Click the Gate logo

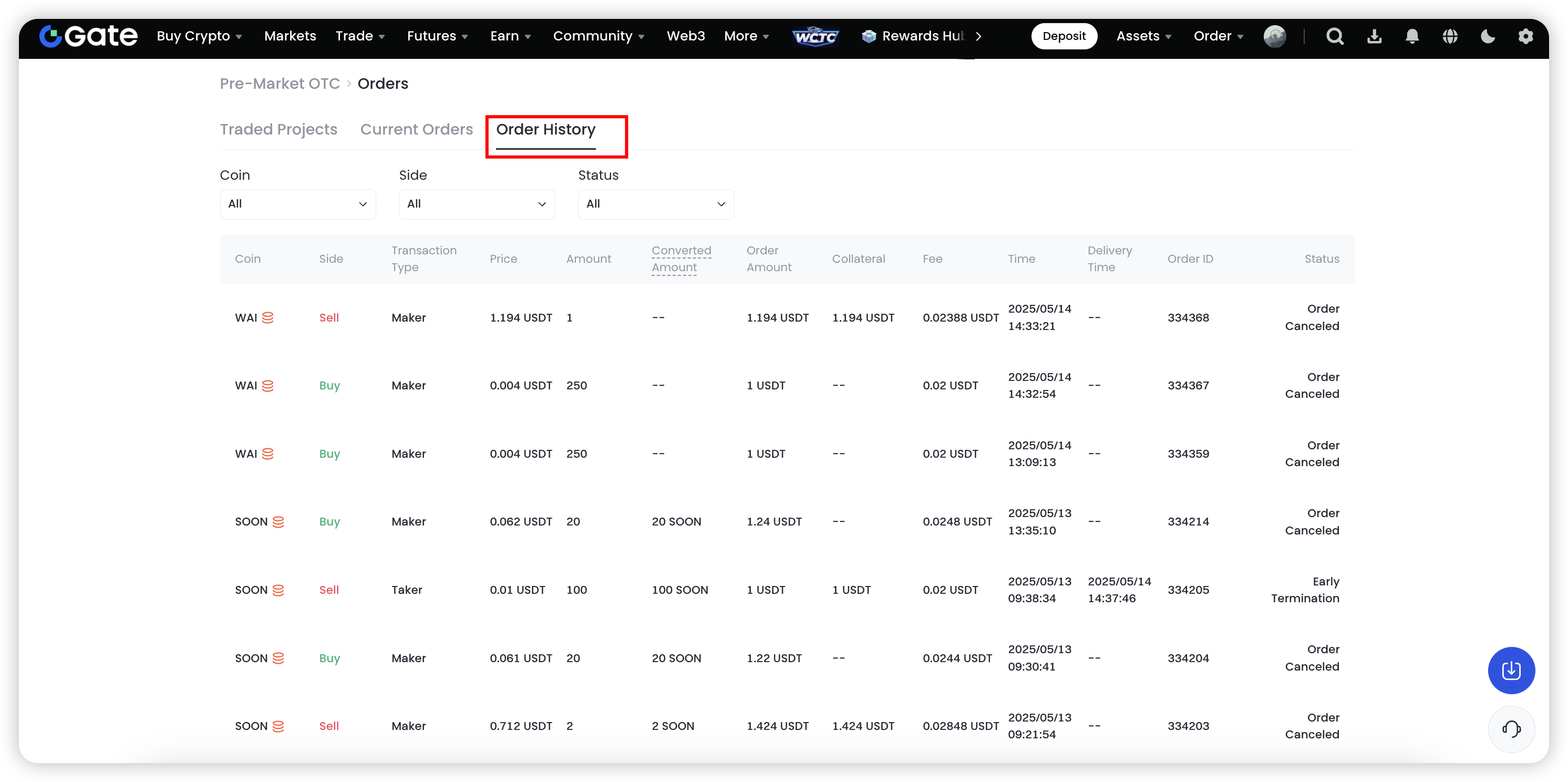click(x=89, y=36)
